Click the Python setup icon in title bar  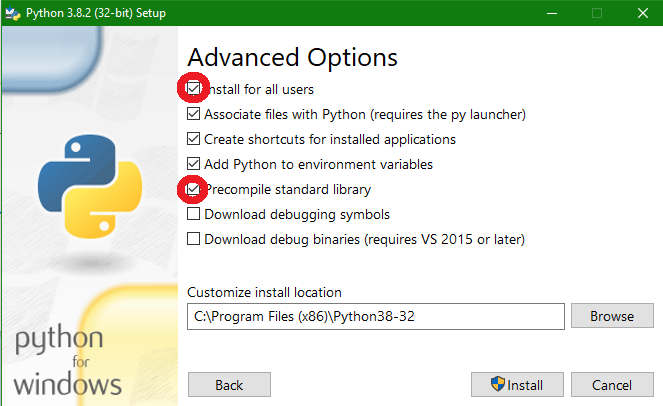[x=13, y=13]
